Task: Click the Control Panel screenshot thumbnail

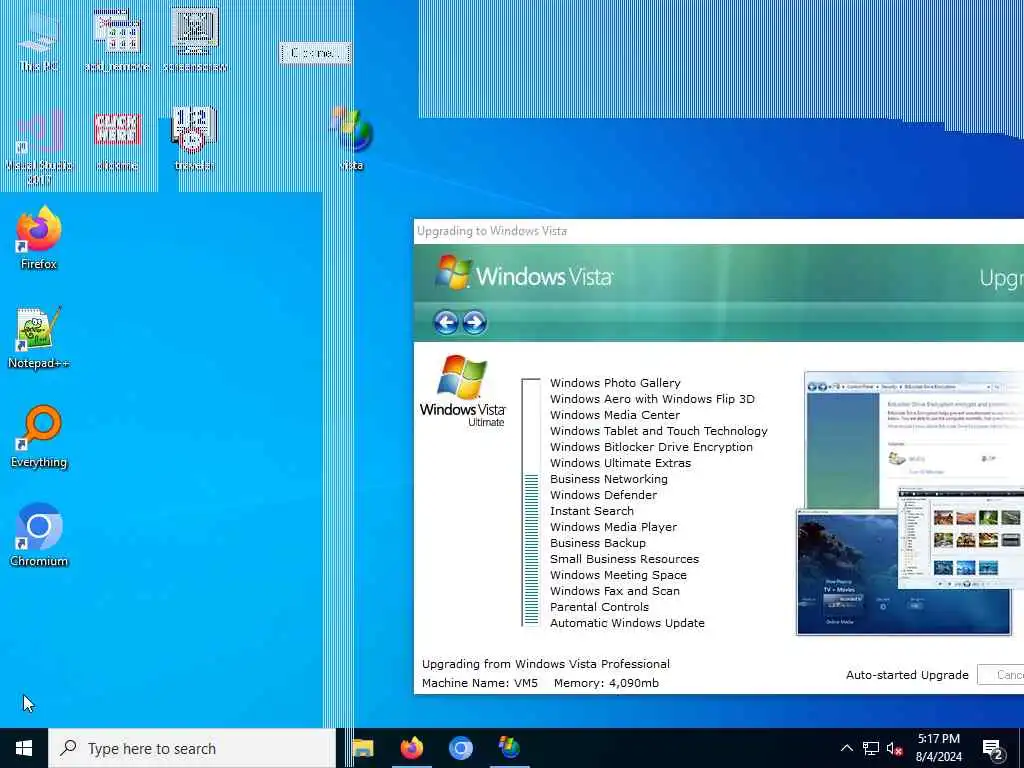Action: [914, 439]
